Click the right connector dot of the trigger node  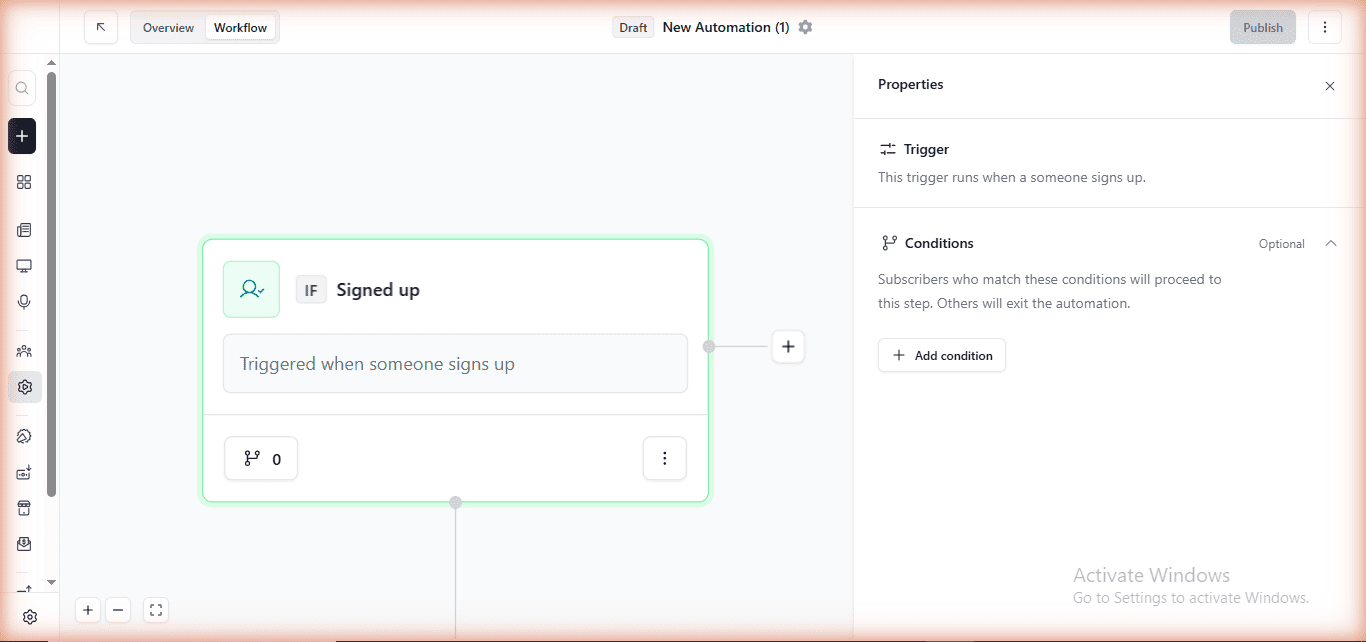click(x=709, y=346)
